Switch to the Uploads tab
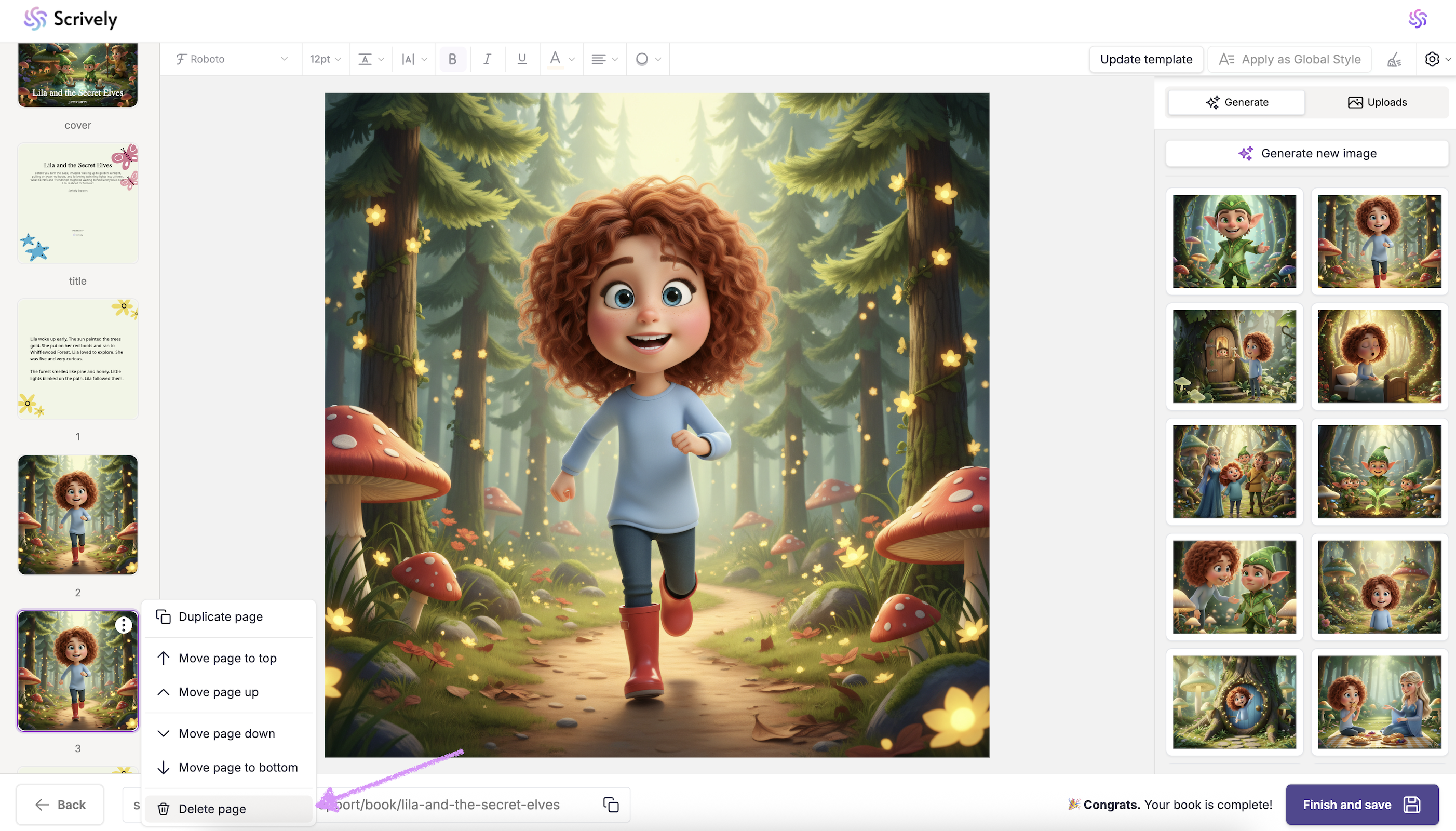This screenshot has width=1456, height=831. coord(1377,102)
